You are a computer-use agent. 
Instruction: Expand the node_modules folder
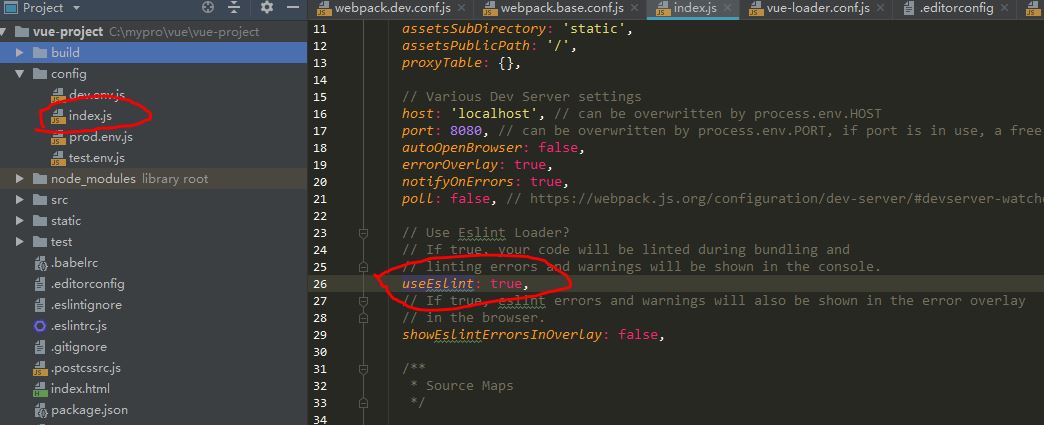tap(20, 179)
